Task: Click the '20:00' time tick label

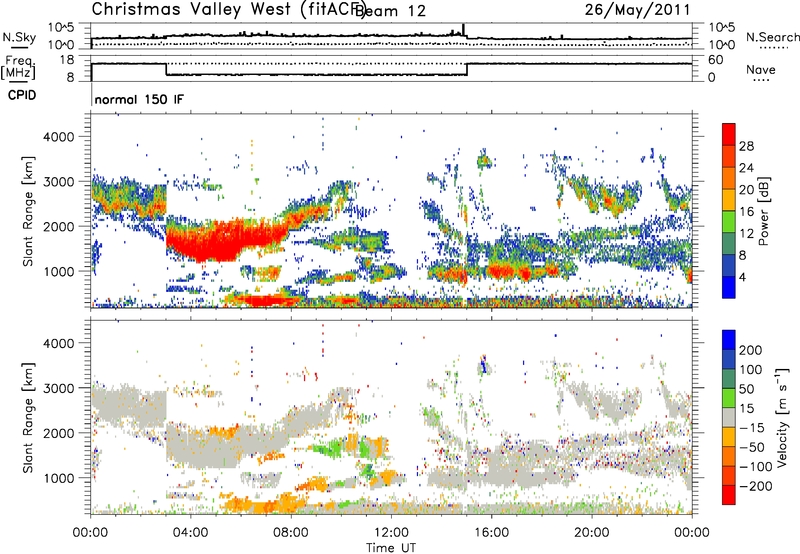Action: click(x=591, y=533)
